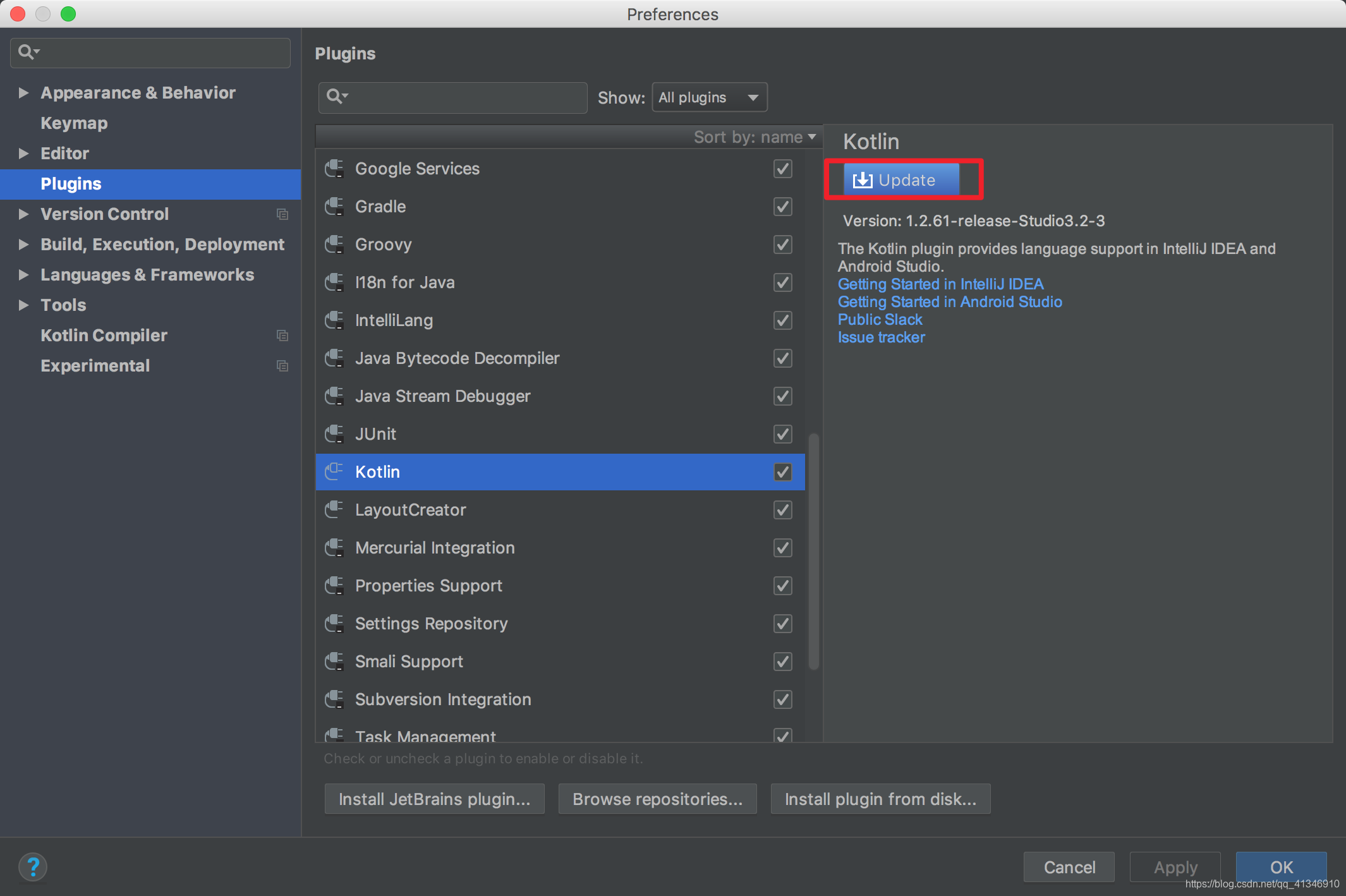The width and height of the screenshot is (1346, 896).
Task: Open Getting Started in Android Studio link
Action: (x=950, y=302)
